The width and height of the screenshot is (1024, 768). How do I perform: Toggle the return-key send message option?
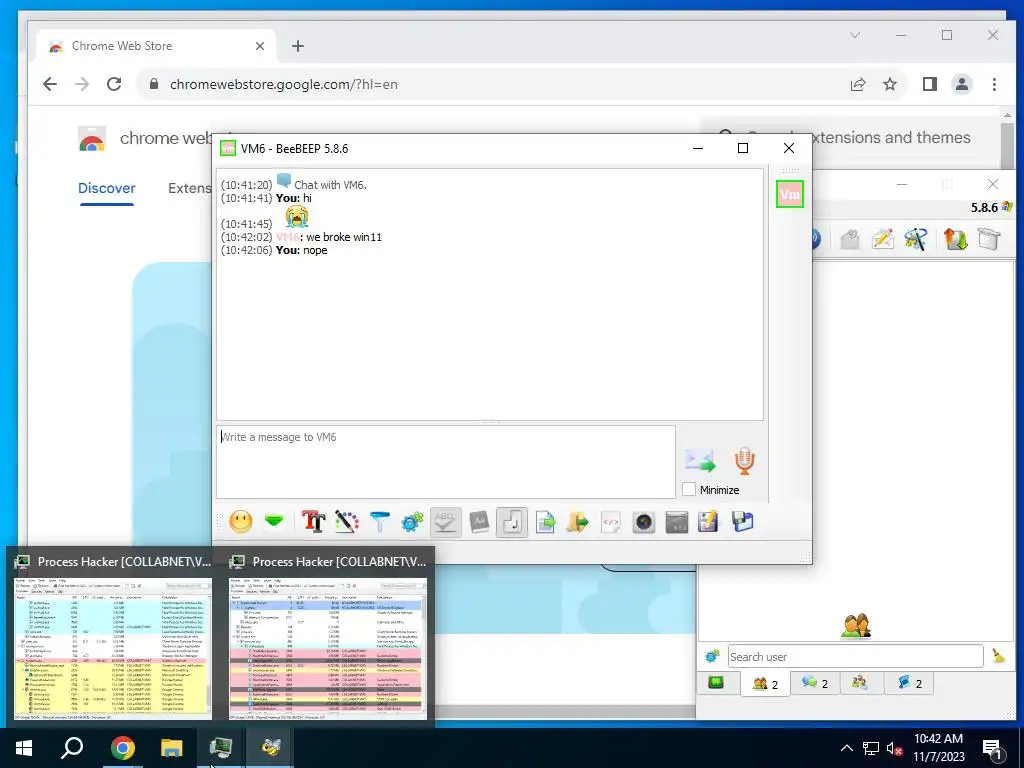(x=512, y=522)
